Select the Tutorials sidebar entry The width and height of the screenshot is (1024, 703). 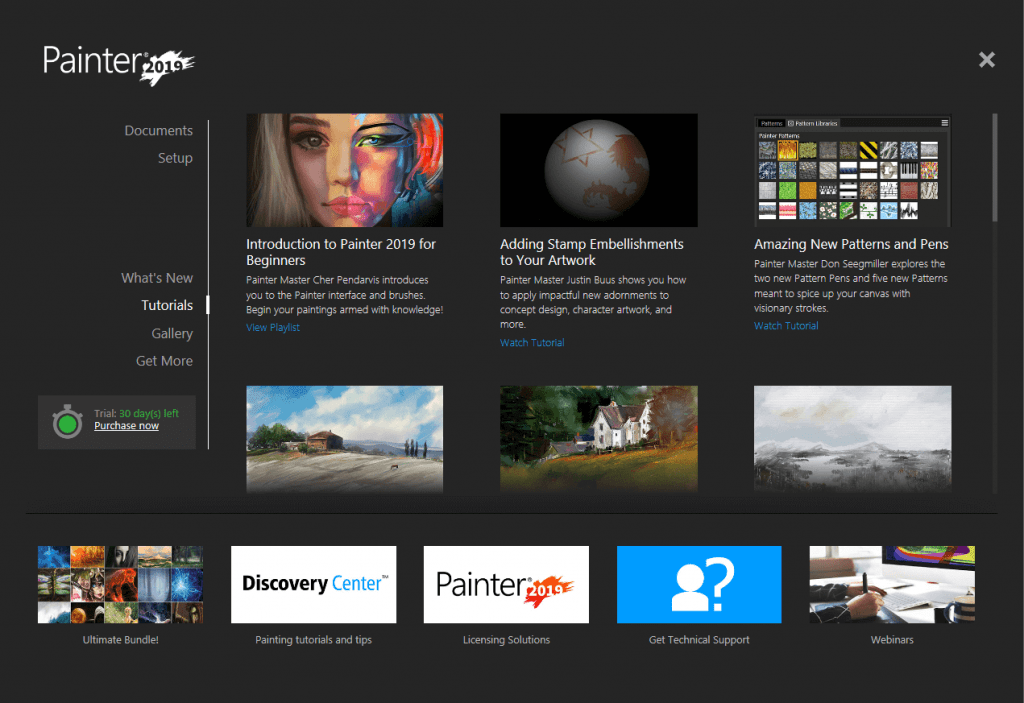coord(166,305)
